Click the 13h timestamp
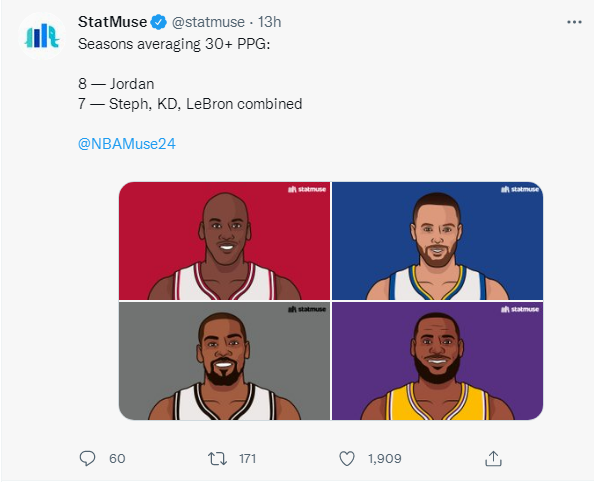Screen dimensions: 594x482 point(269,22)
